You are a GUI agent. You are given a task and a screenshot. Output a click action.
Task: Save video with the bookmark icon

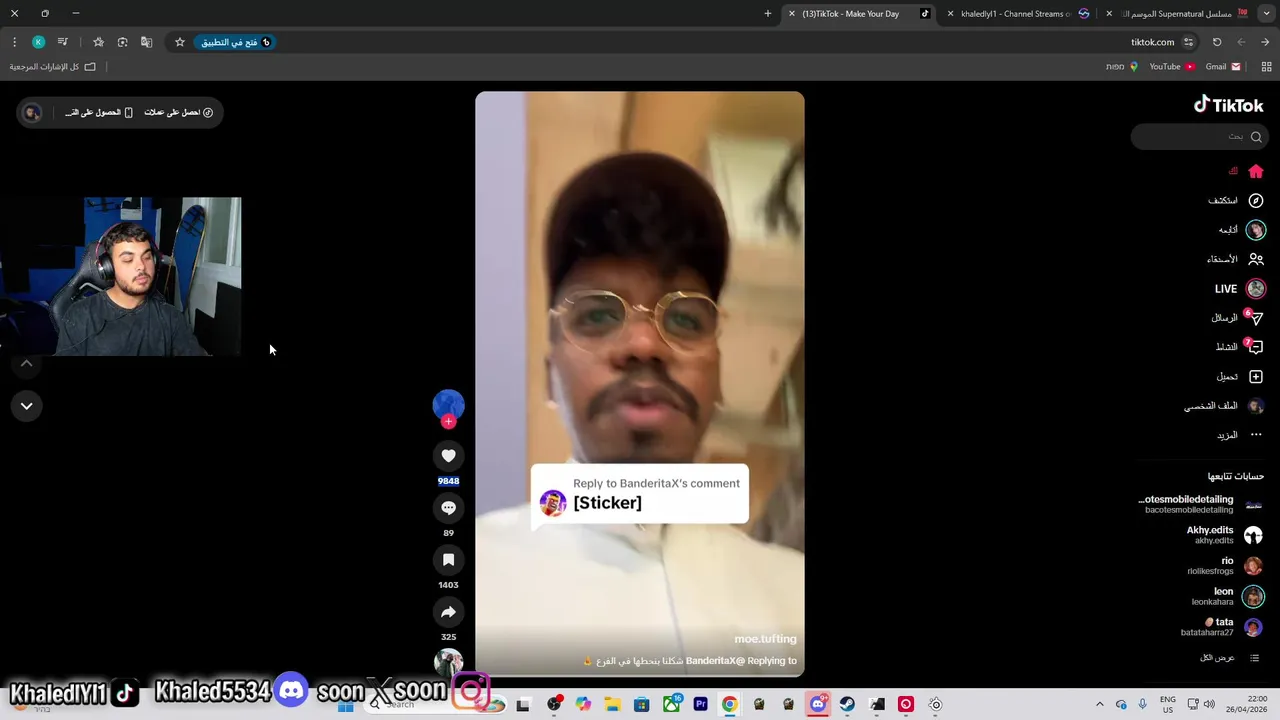448,560
